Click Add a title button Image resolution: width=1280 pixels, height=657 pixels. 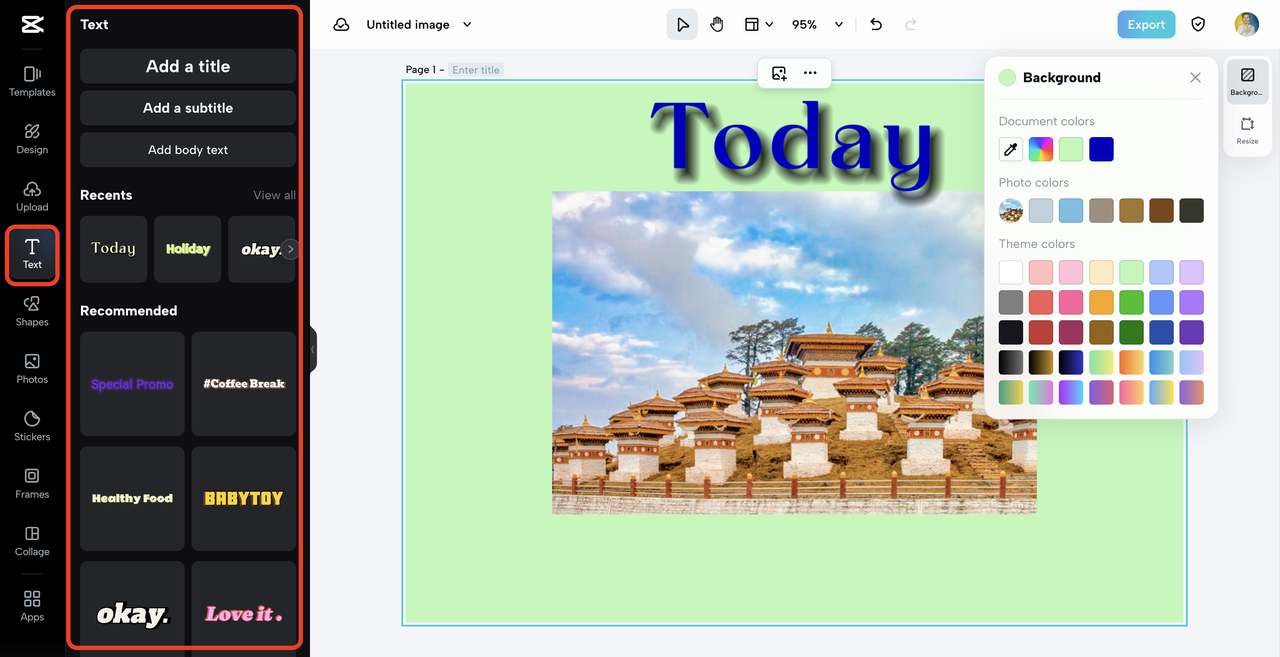(x=188, y=66)
